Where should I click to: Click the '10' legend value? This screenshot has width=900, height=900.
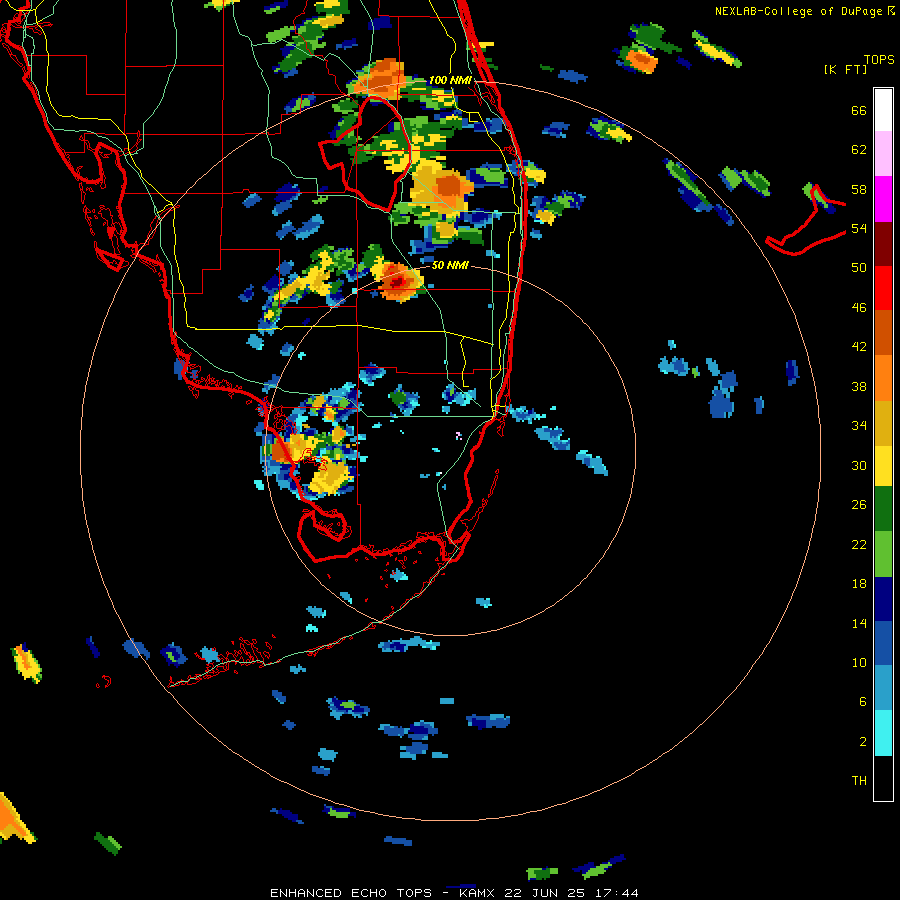point(859,662)
